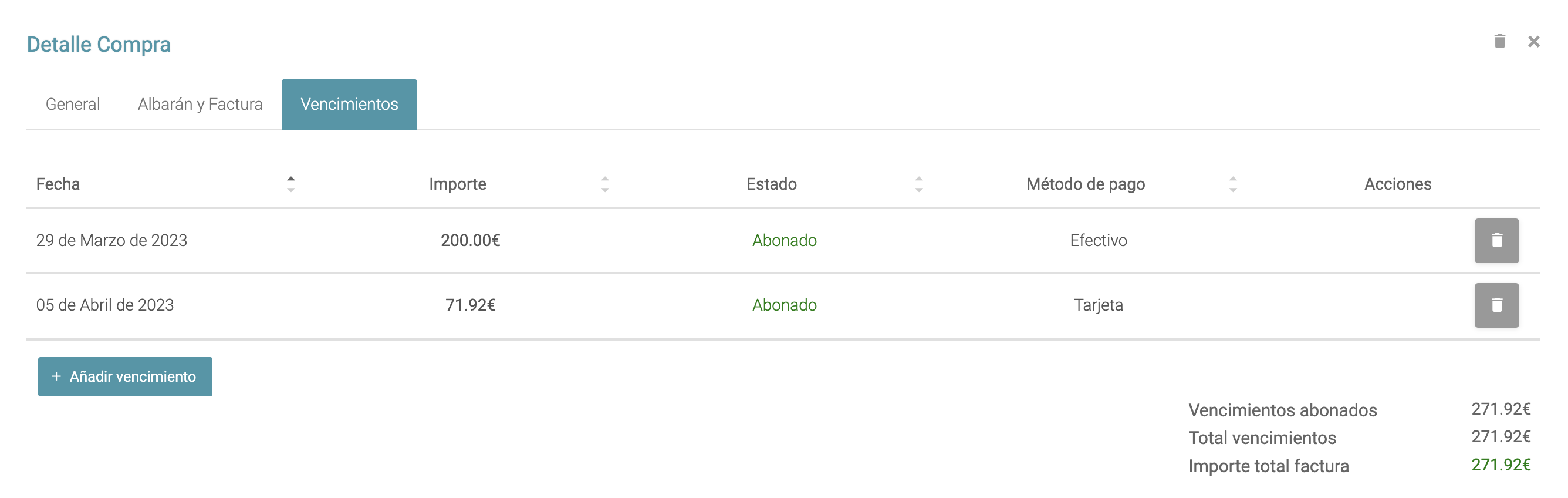Click the 200.00€ importe cell
1568x498 pixels.
click(470, 240)
